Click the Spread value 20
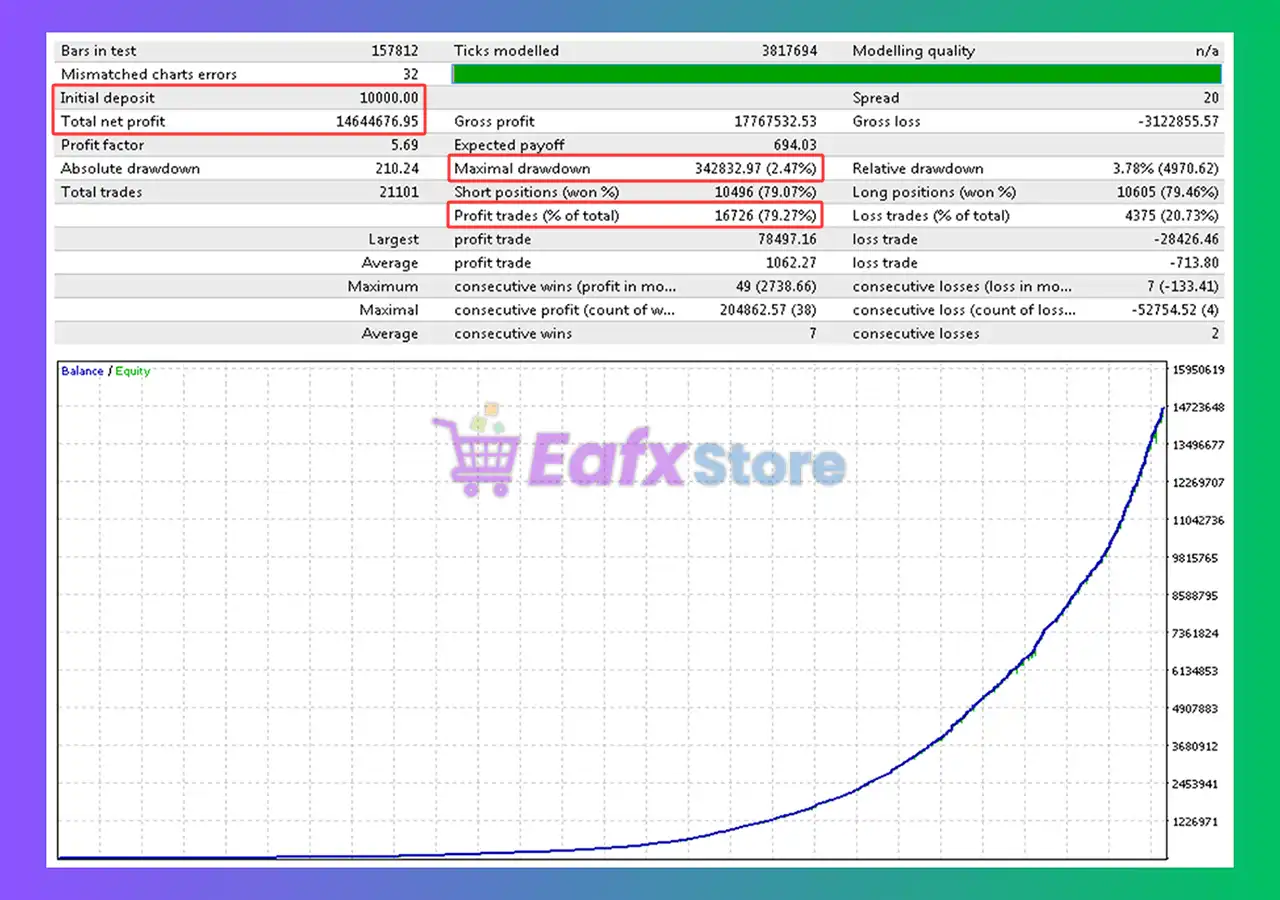 (x=1210, y=98)
